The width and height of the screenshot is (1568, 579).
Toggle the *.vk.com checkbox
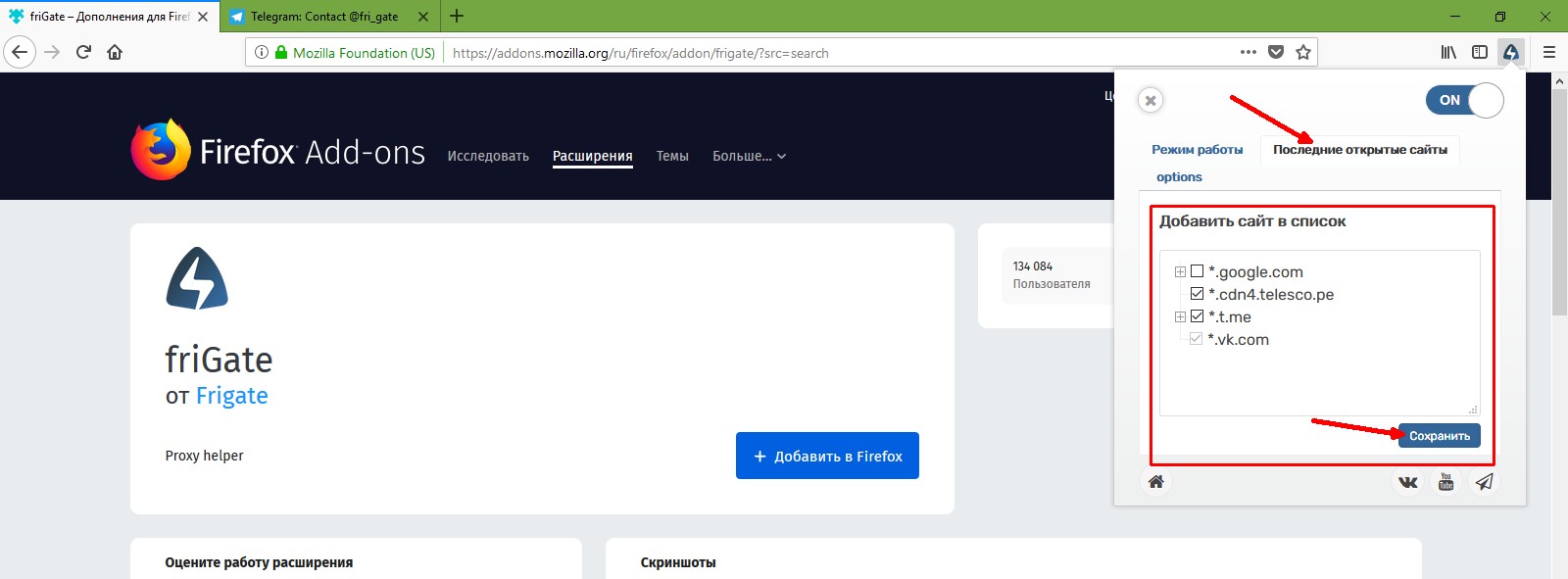coord(1196,339)
